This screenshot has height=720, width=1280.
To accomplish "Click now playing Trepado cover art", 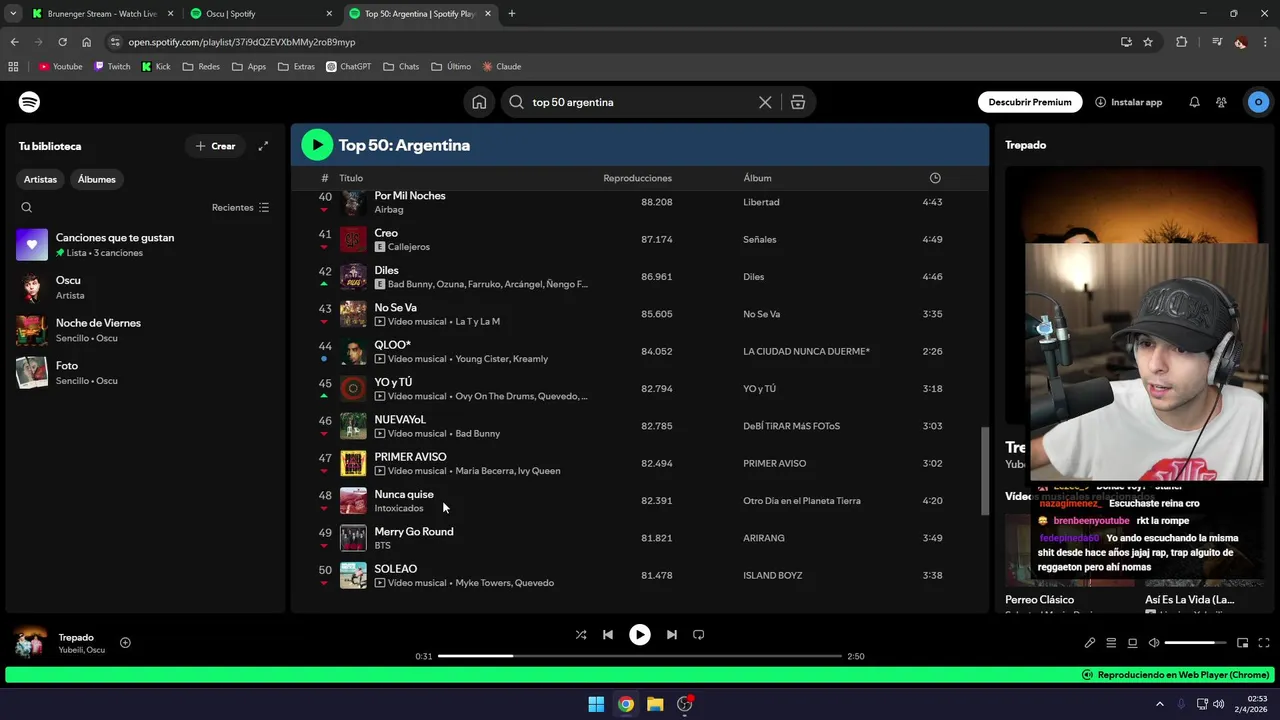I will [x=30, y=643].
